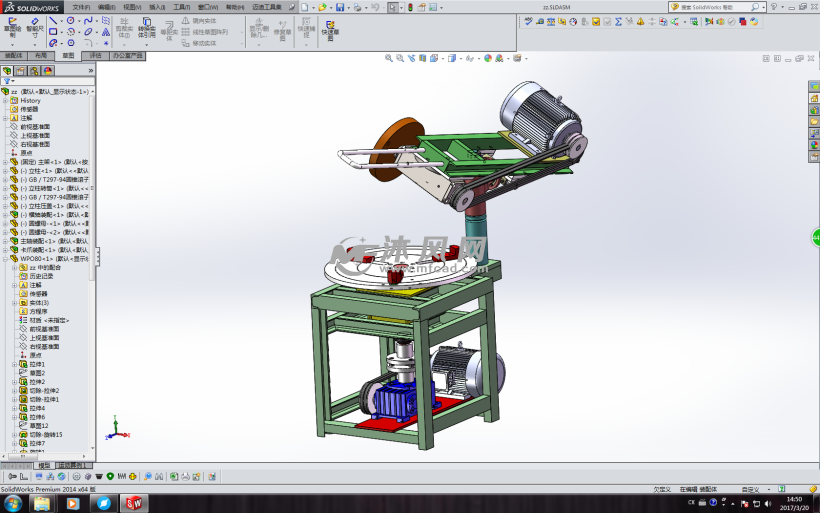Click the filter funnel icon in tree

click(6, 81)
